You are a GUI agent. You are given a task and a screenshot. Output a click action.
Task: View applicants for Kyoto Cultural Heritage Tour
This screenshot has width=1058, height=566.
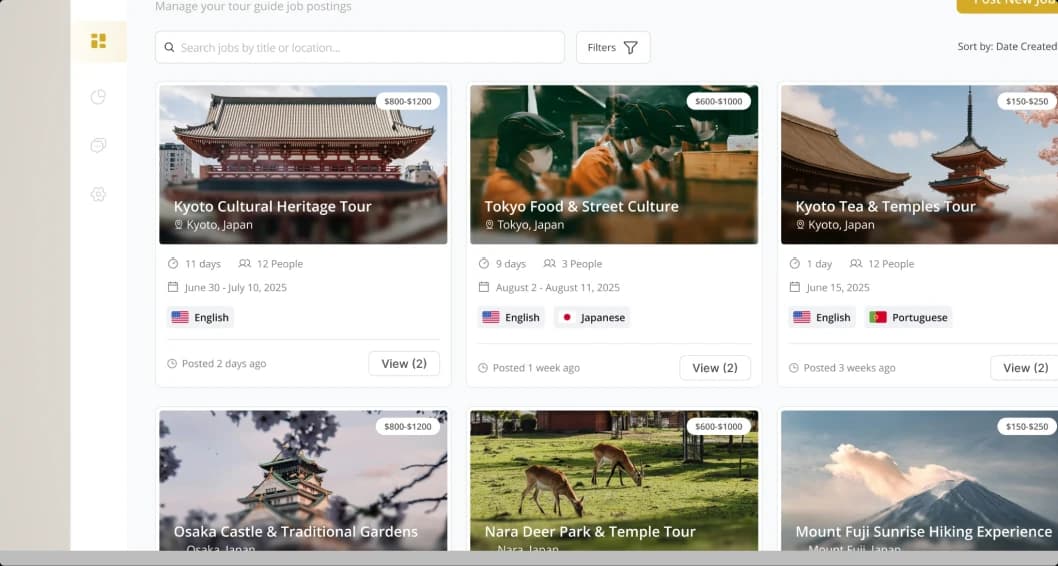tap(404, 364)
